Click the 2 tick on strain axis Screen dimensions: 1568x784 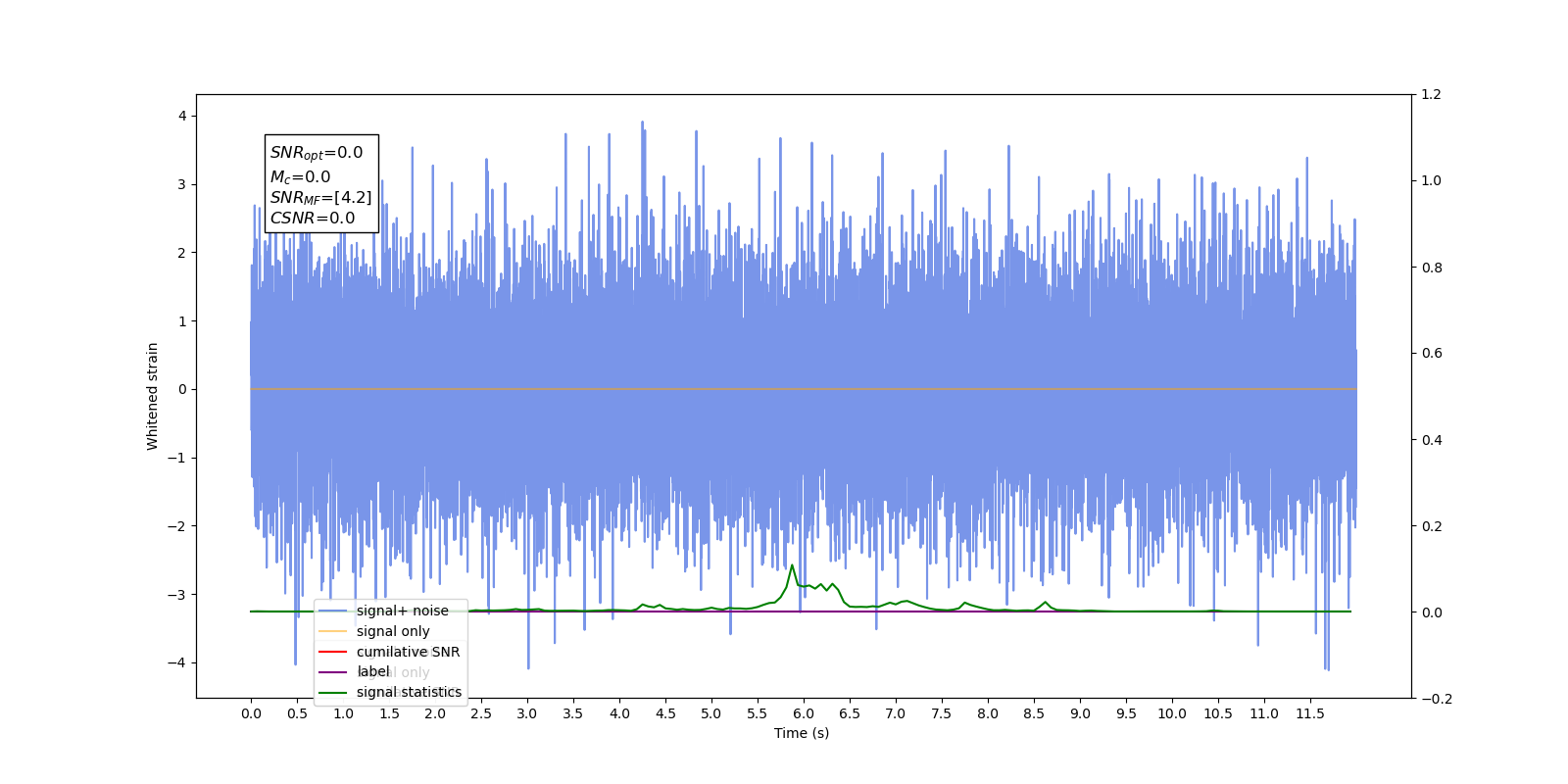pos(182,253)
